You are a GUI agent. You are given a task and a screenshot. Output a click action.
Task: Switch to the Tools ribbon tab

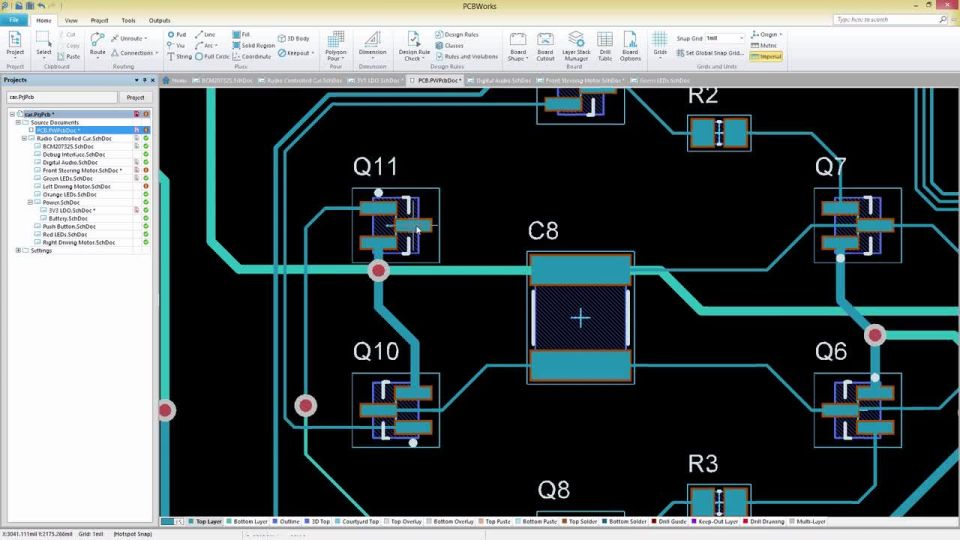click(x=128, y=21)
